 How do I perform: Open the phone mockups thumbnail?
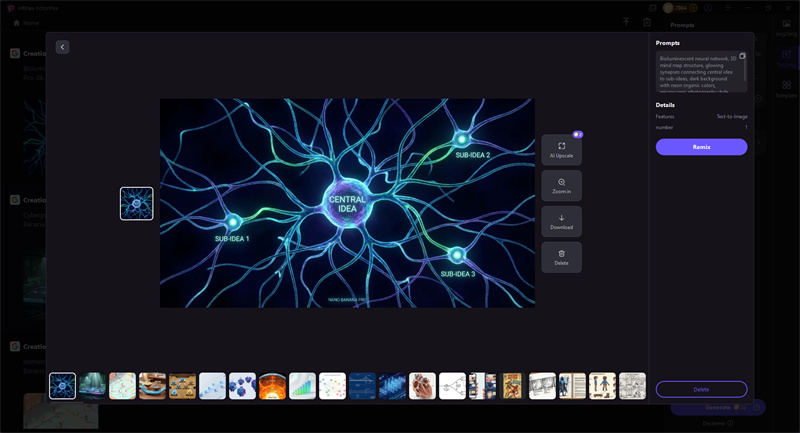point(482,386)
